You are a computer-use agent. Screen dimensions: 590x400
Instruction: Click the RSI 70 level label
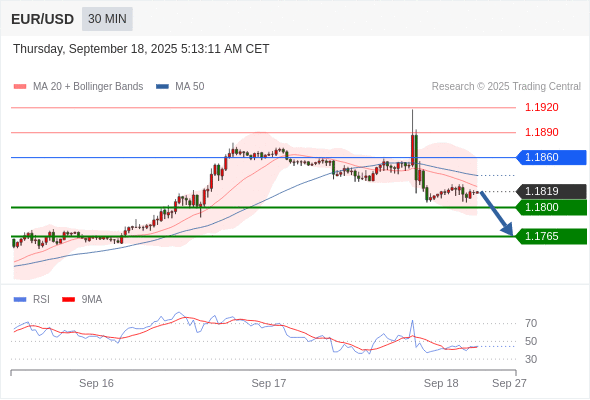531,323
